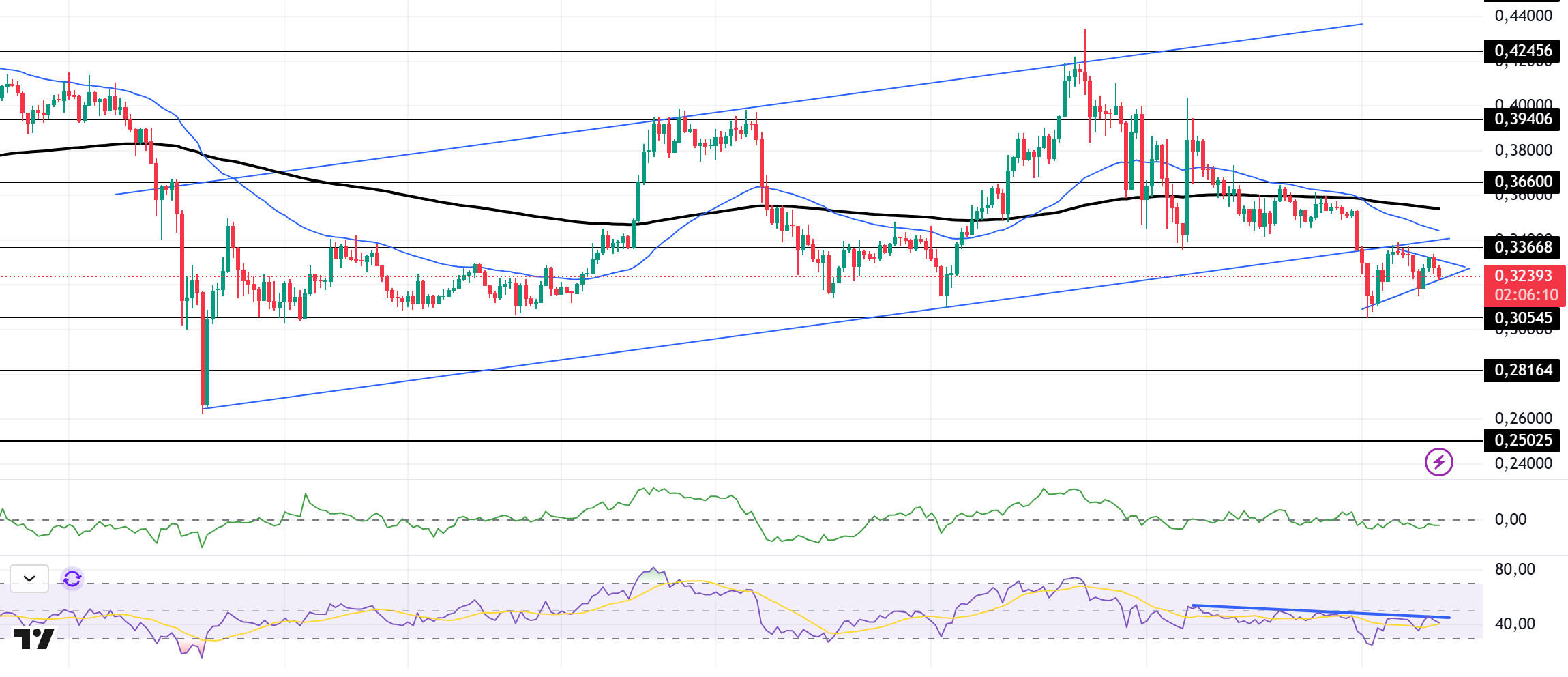
Task: Select the 0,25025 price level label
Action: (1522, 440)
